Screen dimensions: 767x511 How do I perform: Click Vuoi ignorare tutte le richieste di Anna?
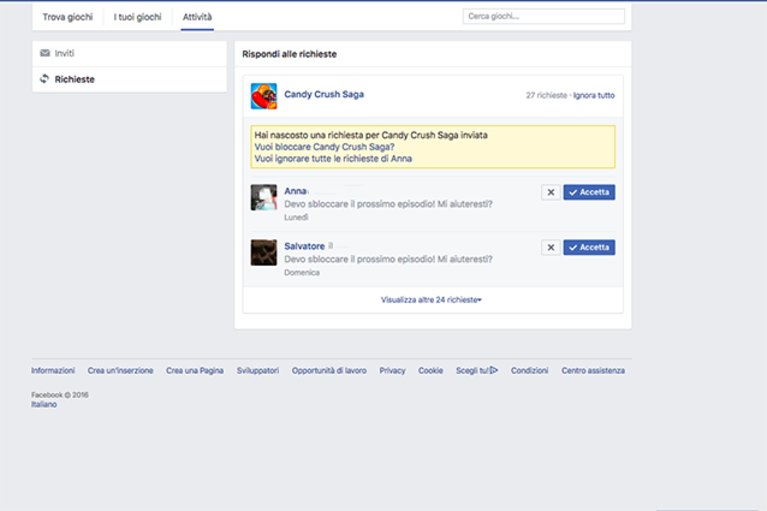point(333,158)
